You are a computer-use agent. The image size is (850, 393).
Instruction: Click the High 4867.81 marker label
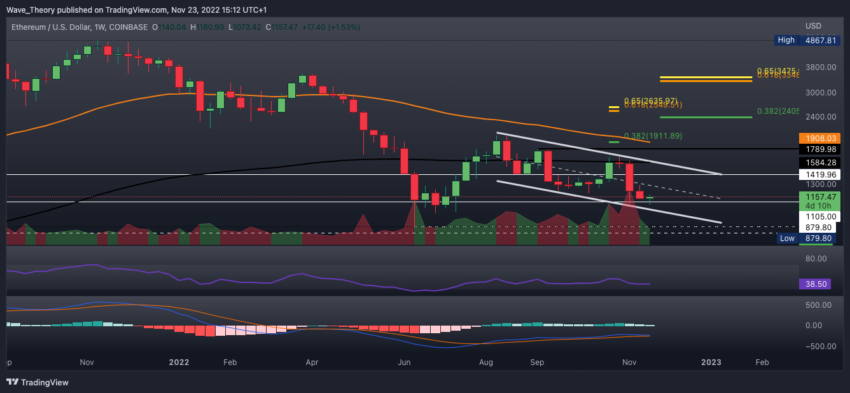pos(804,40)
